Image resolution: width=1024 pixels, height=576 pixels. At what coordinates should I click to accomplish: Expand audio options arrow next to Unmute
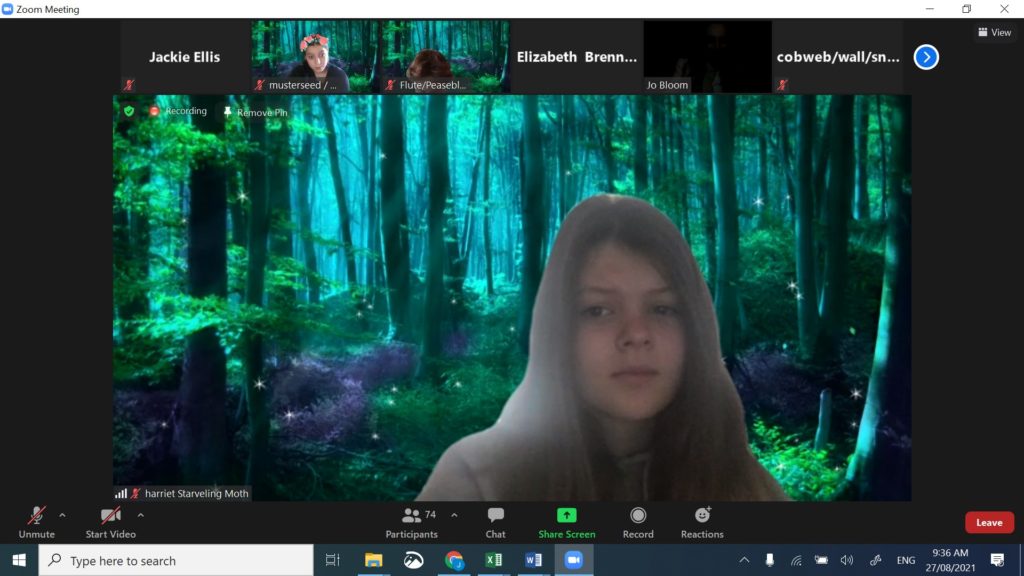[62, 515]
